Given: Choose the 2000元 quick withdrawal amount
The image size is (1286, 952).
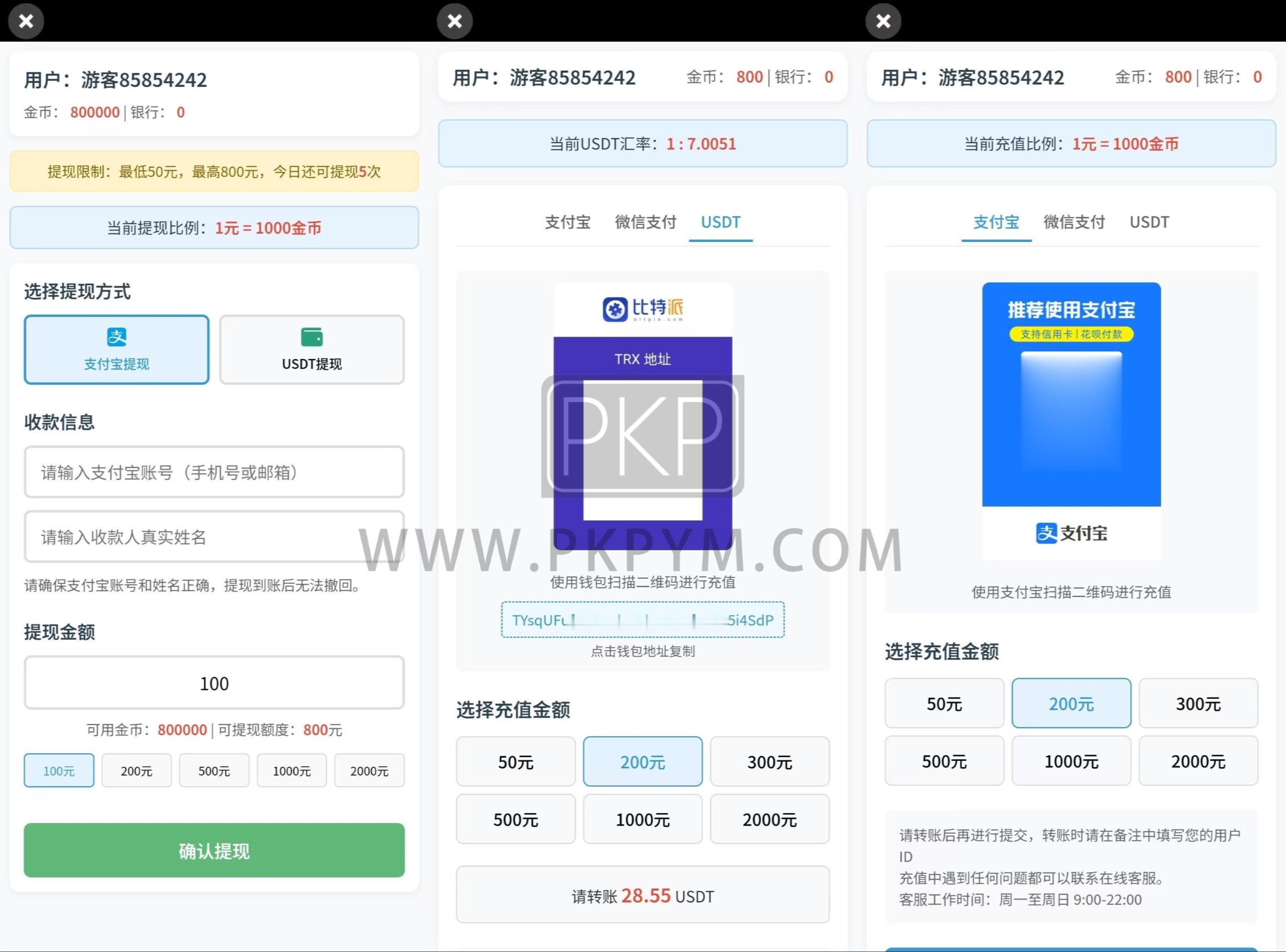Looking at the screenshot, I should click(x=370, y=770).
